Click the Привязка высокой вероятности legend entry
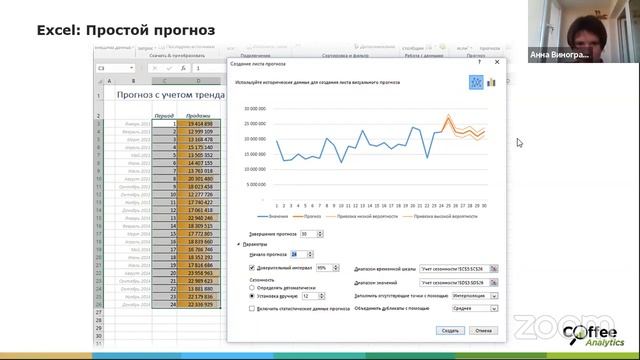 440,216
